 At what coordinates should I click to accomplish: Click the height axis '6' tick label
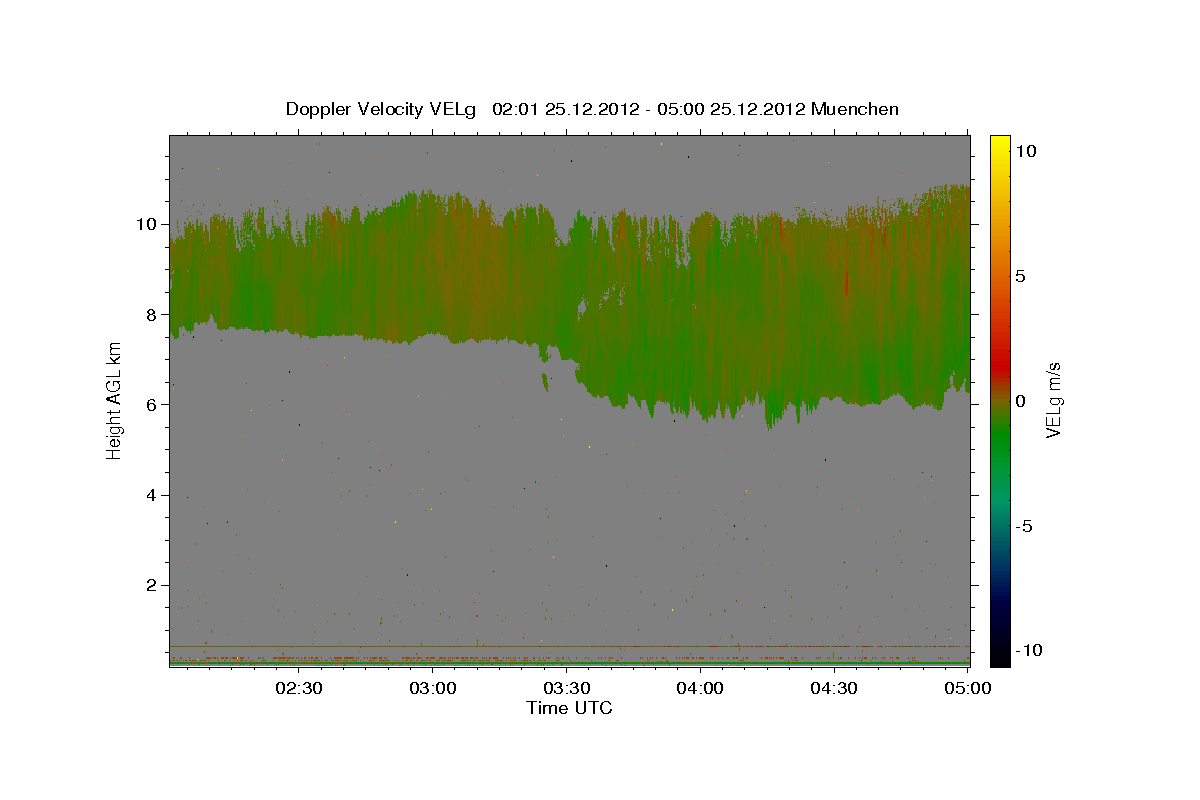[x=153, y=404]
